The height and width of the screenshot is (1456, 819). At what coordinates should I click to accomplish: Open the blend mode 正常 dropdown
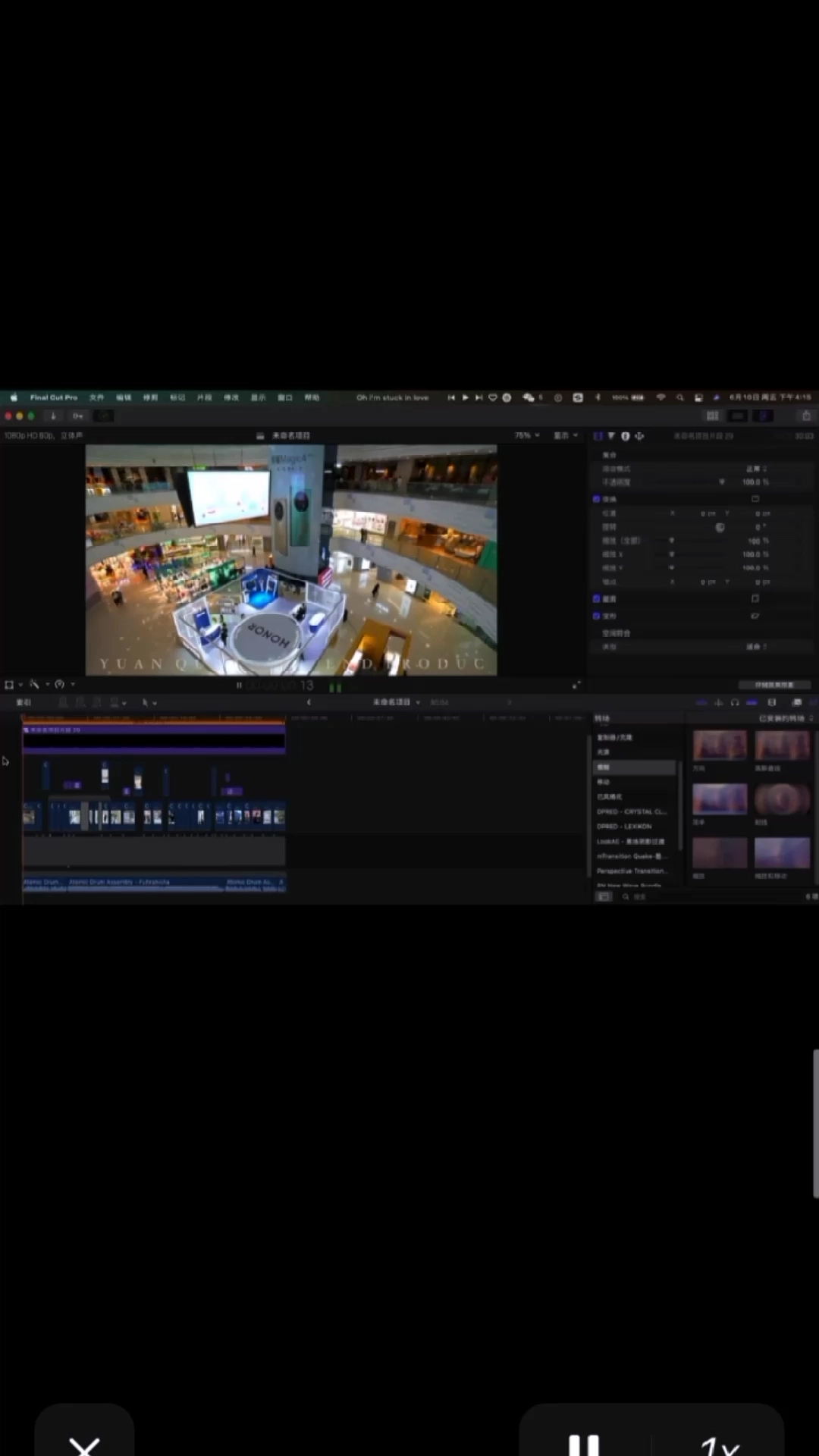point(756,469)
